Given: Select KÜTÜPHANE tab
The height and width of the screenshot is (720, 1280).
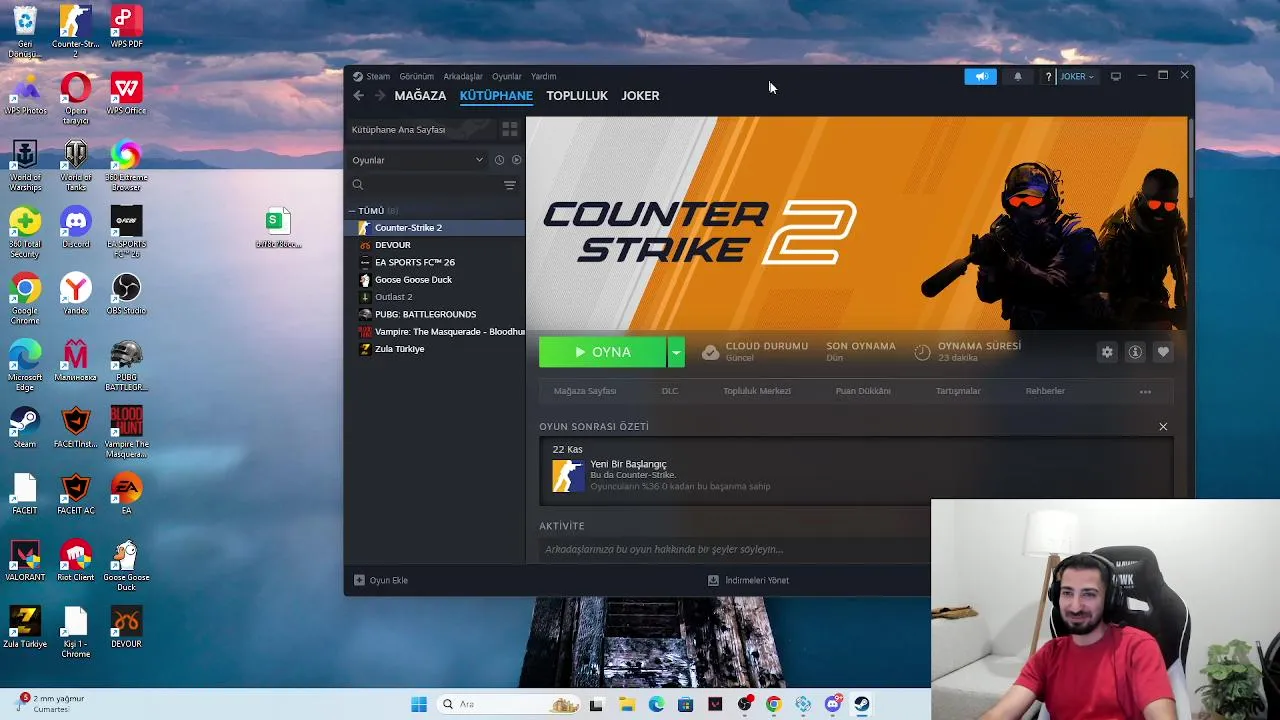Looking at the screenshot, I should (496, 95).
